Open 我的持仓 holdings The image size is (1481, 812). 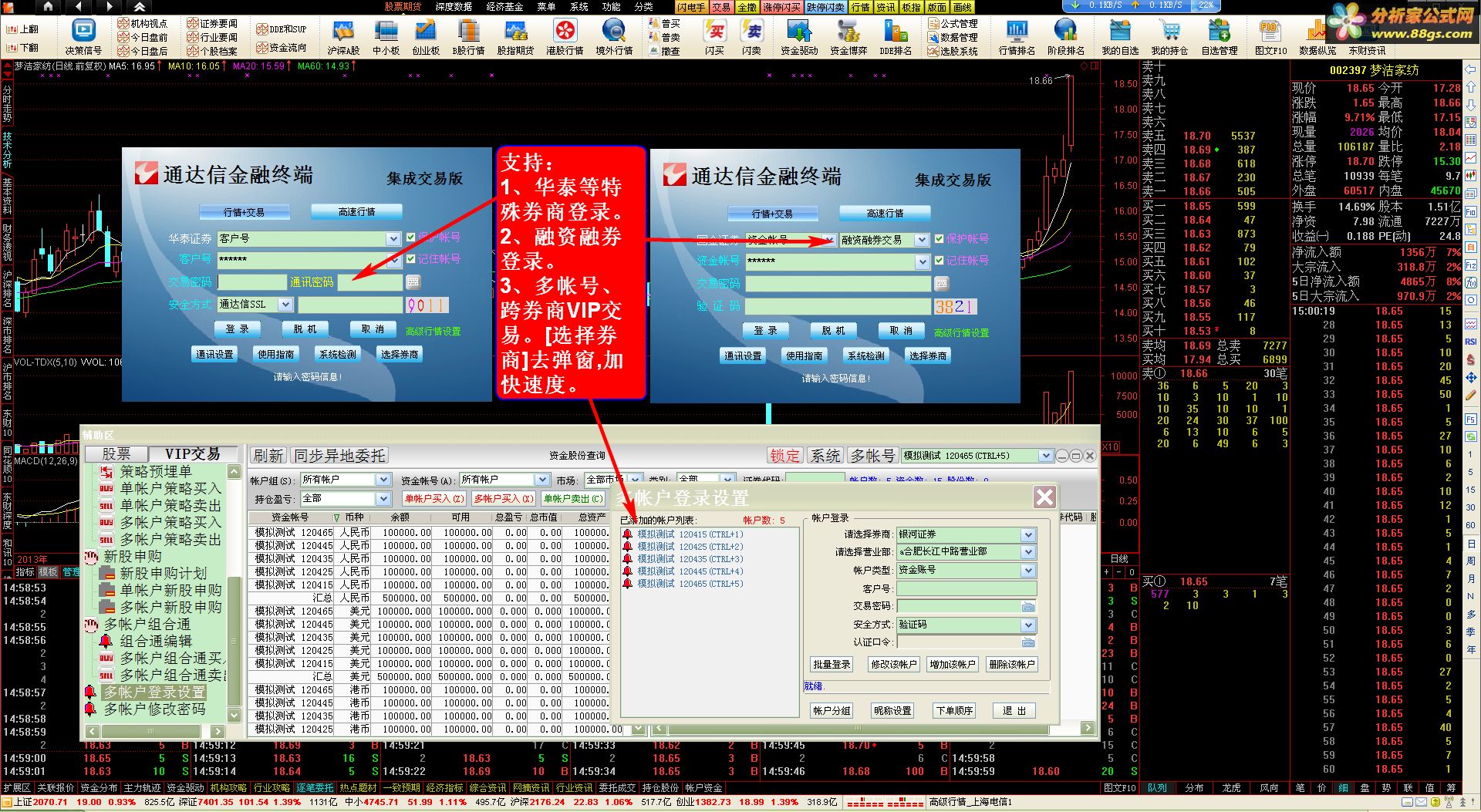pos(1169,37)
